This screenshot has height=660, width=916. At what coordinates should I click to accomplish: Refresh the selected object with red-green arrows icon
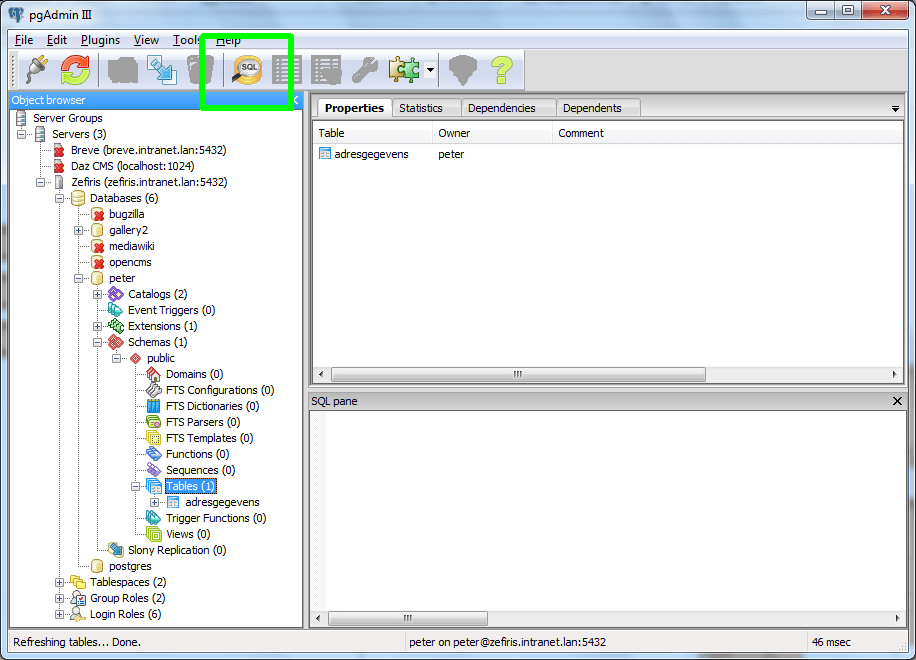point(75,70)
